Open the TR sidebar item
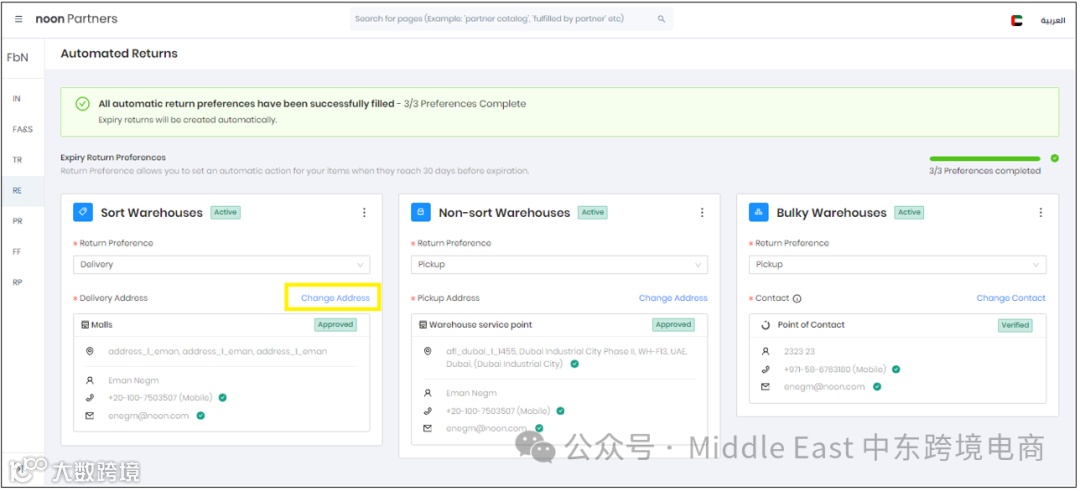1080x491 pixels. pyautogui.click(x=17, y=160)
